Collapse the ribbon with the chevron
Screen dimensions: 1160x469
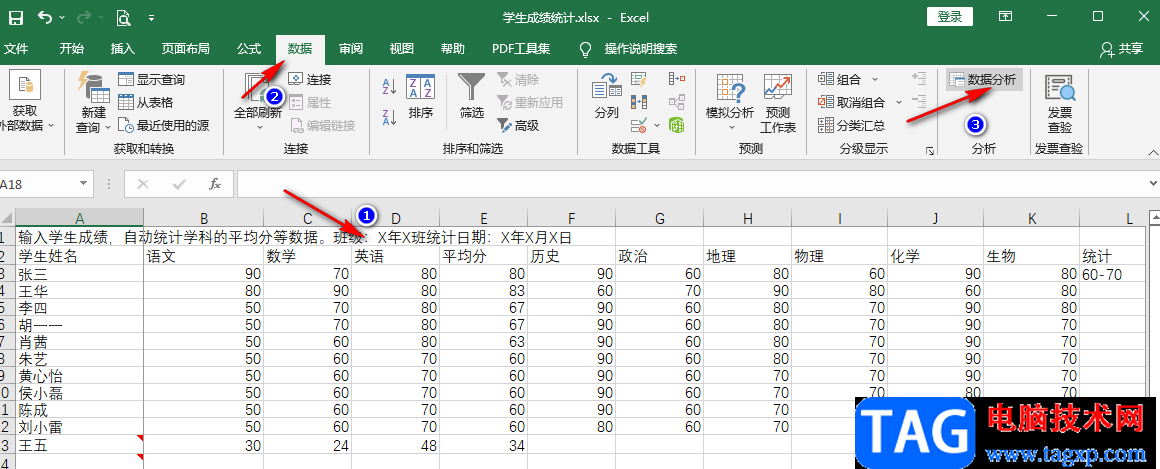coord(1153,150)
